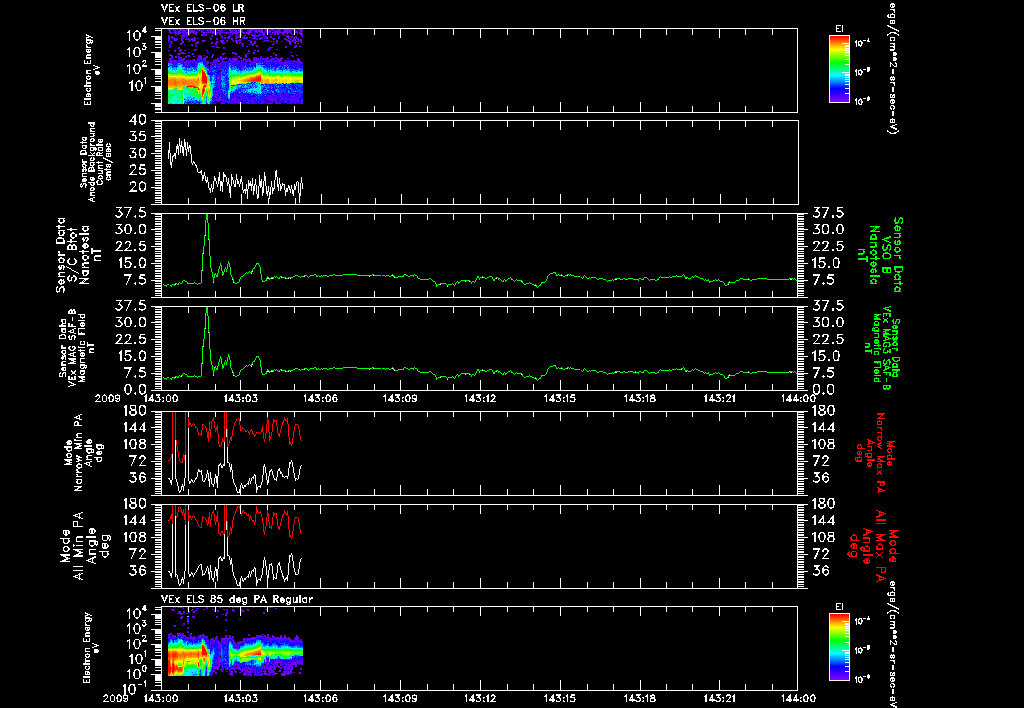Click the "El" label above upper color bar
Screen dimensions: 1024x708
[839, 29]
